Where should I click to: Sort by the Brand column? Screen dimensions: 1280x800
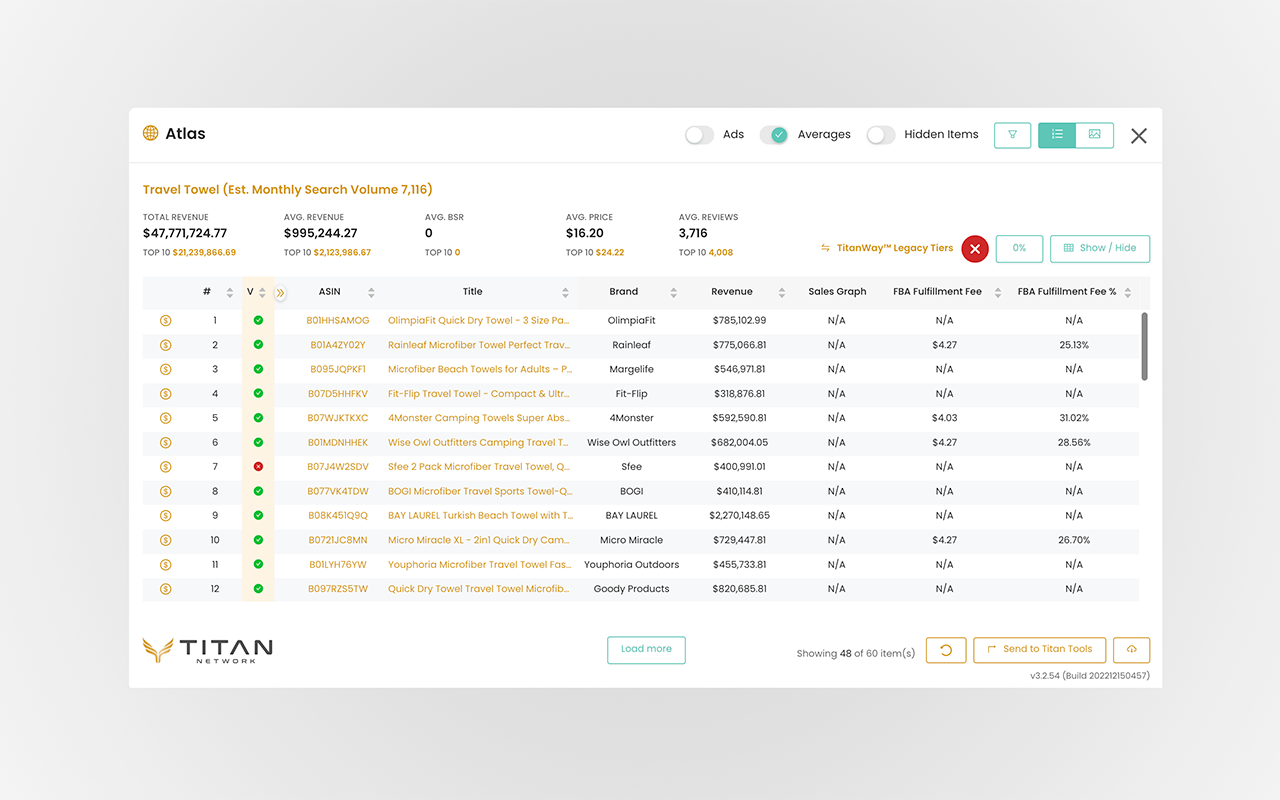pos(673,293)
